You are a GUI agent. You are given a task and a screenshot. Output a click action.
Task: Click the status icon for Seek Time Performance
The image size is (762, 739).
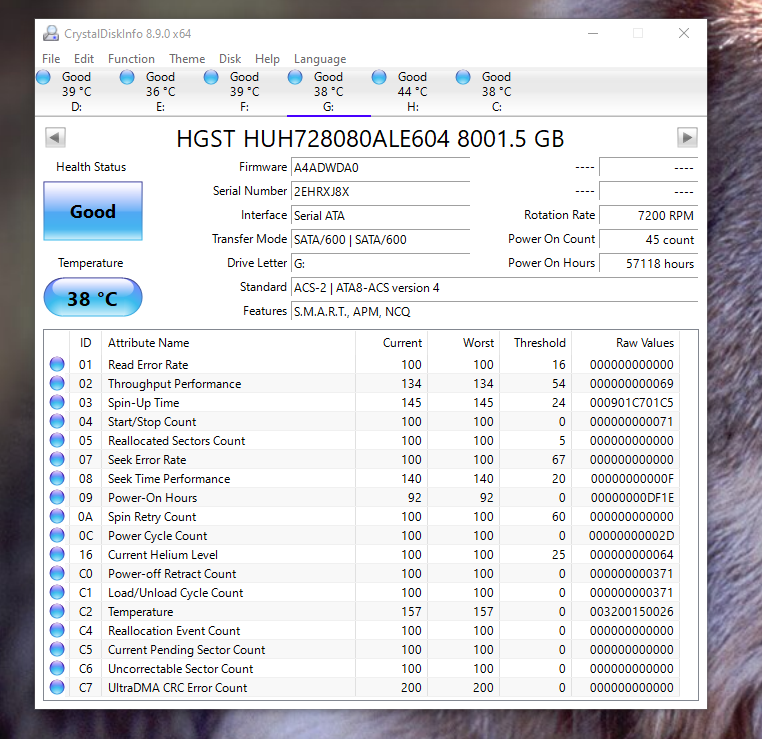coord(57,478)
